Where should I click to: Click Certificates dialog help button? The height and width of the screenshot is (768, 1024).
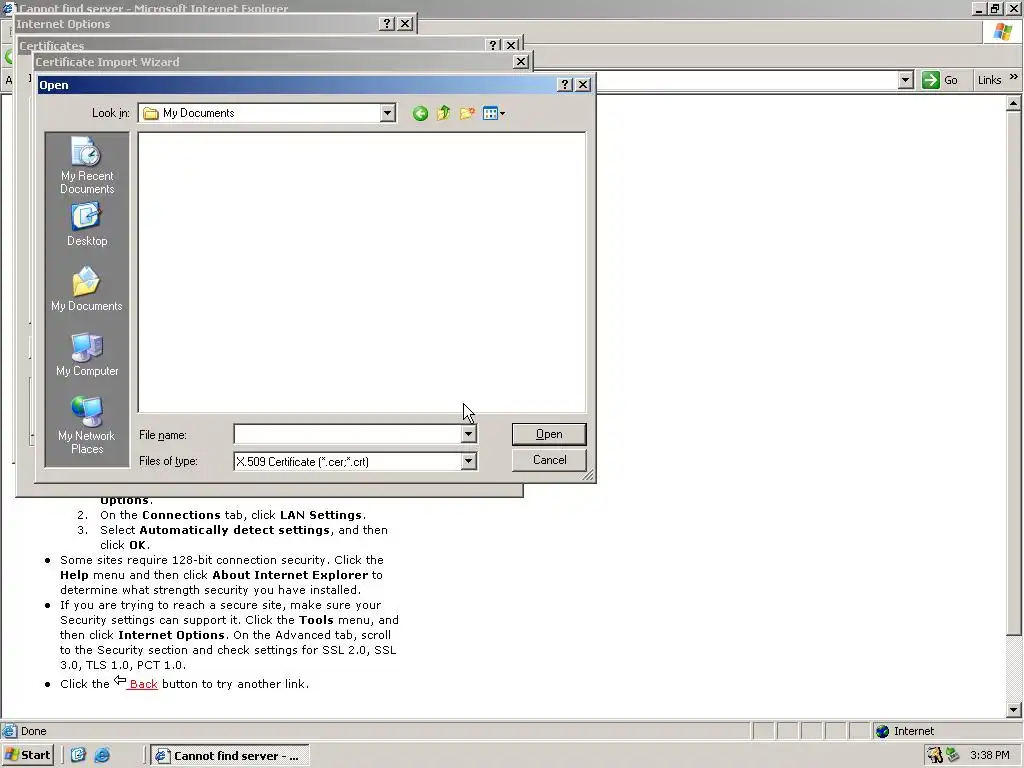point(494,45)
